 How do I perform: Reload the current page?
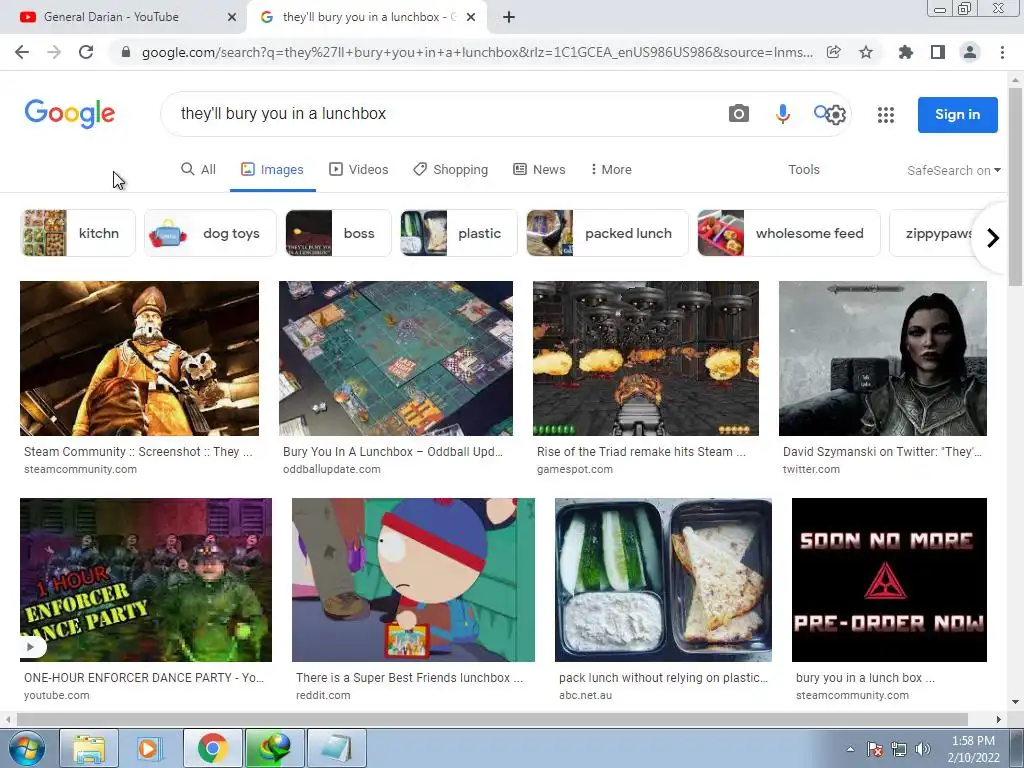point(86,52)
